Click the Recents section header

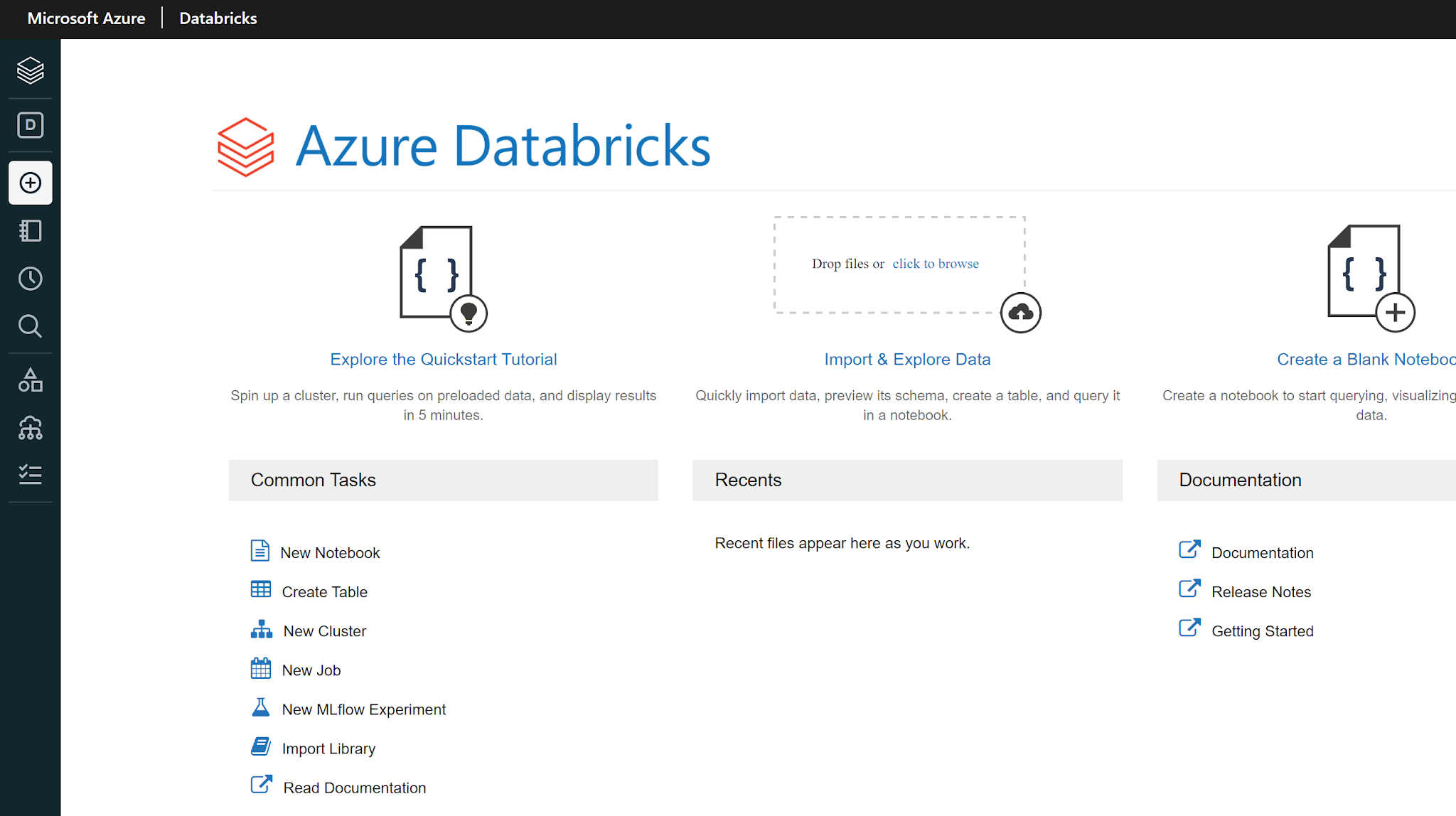click(x=907, y=481)
